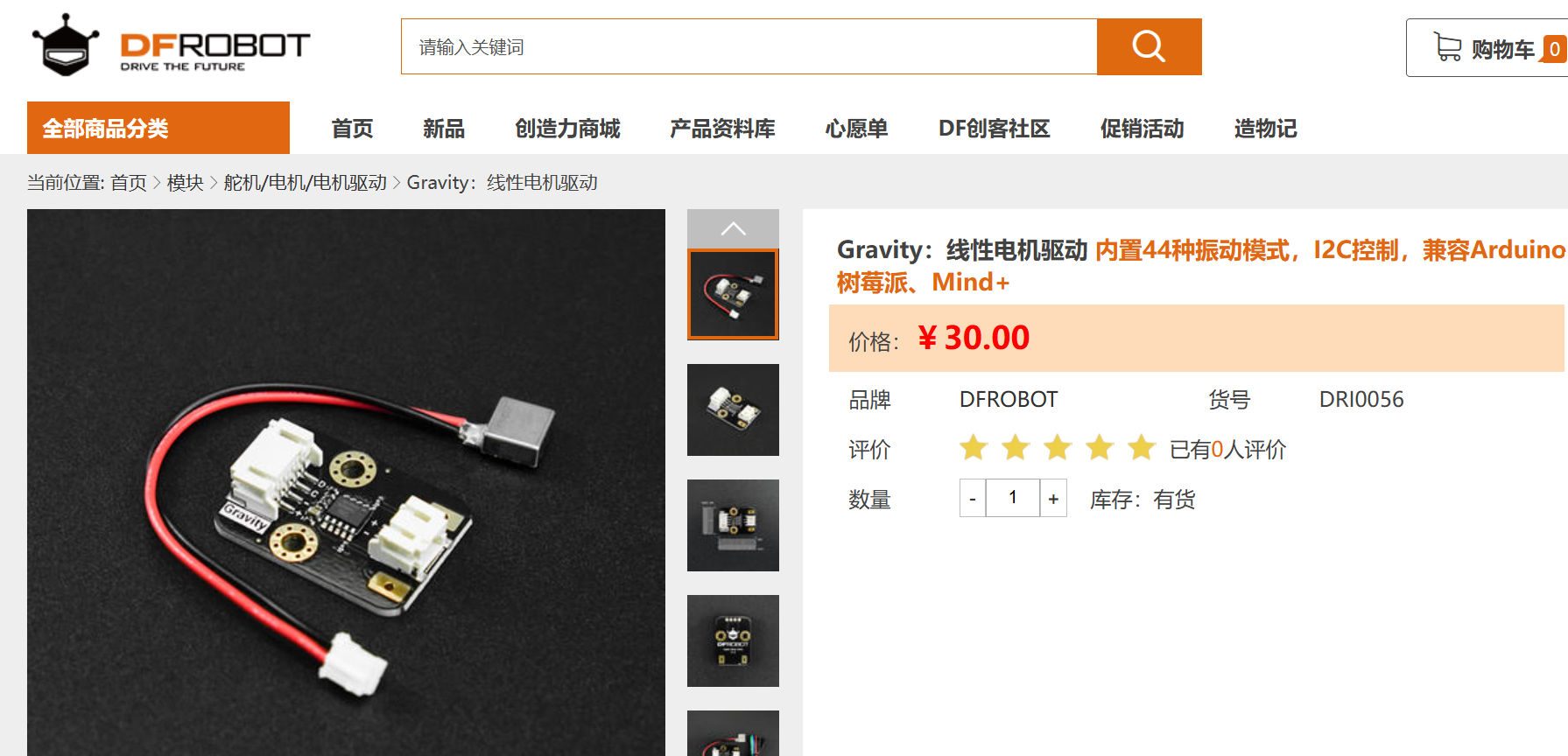Click the 舵机/电机/电机驱动 breadcrumb link

pos(305,182)
